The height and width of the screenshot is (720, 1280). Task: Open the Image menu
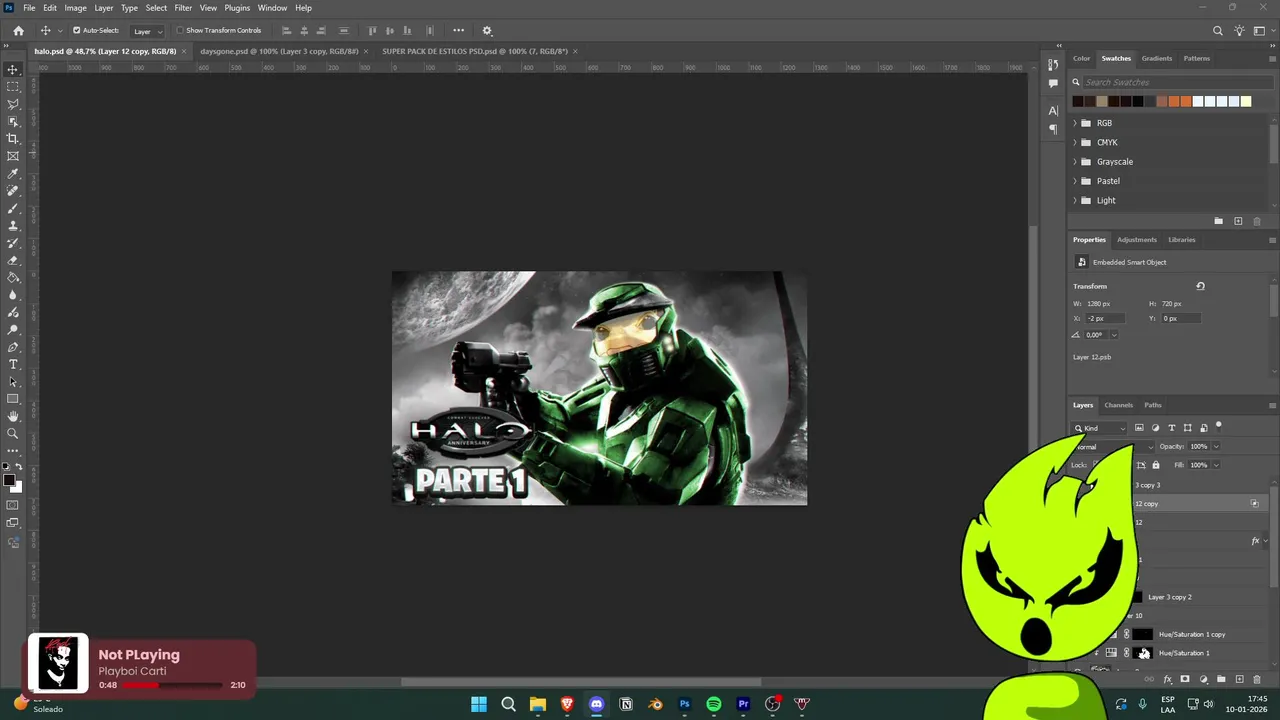click(x=76, y=8)
